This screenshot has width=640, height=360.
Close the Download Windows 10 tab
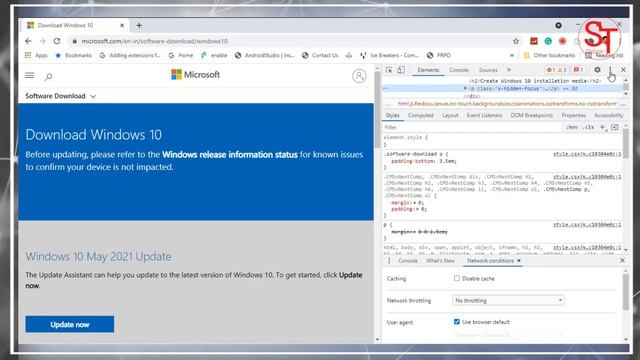coord(122,25)
